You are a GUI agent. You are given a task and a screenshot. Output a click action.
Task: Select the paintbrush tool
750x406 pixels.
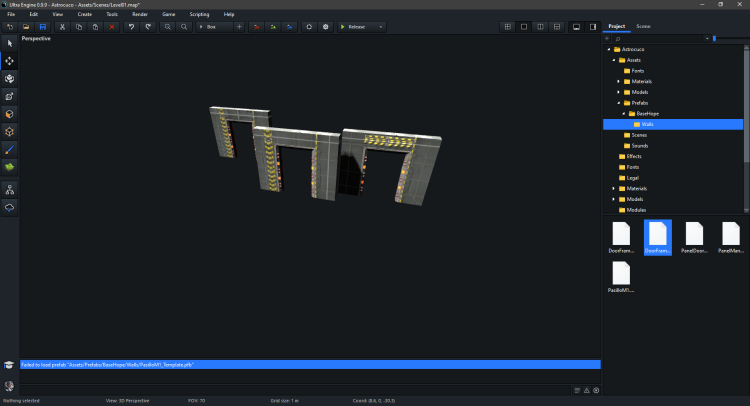click(x=9, y=148)
